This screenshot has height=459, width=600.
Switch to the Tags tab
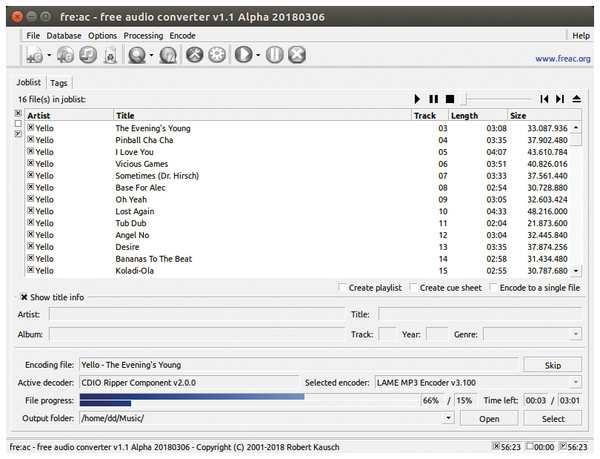(59, 83)
